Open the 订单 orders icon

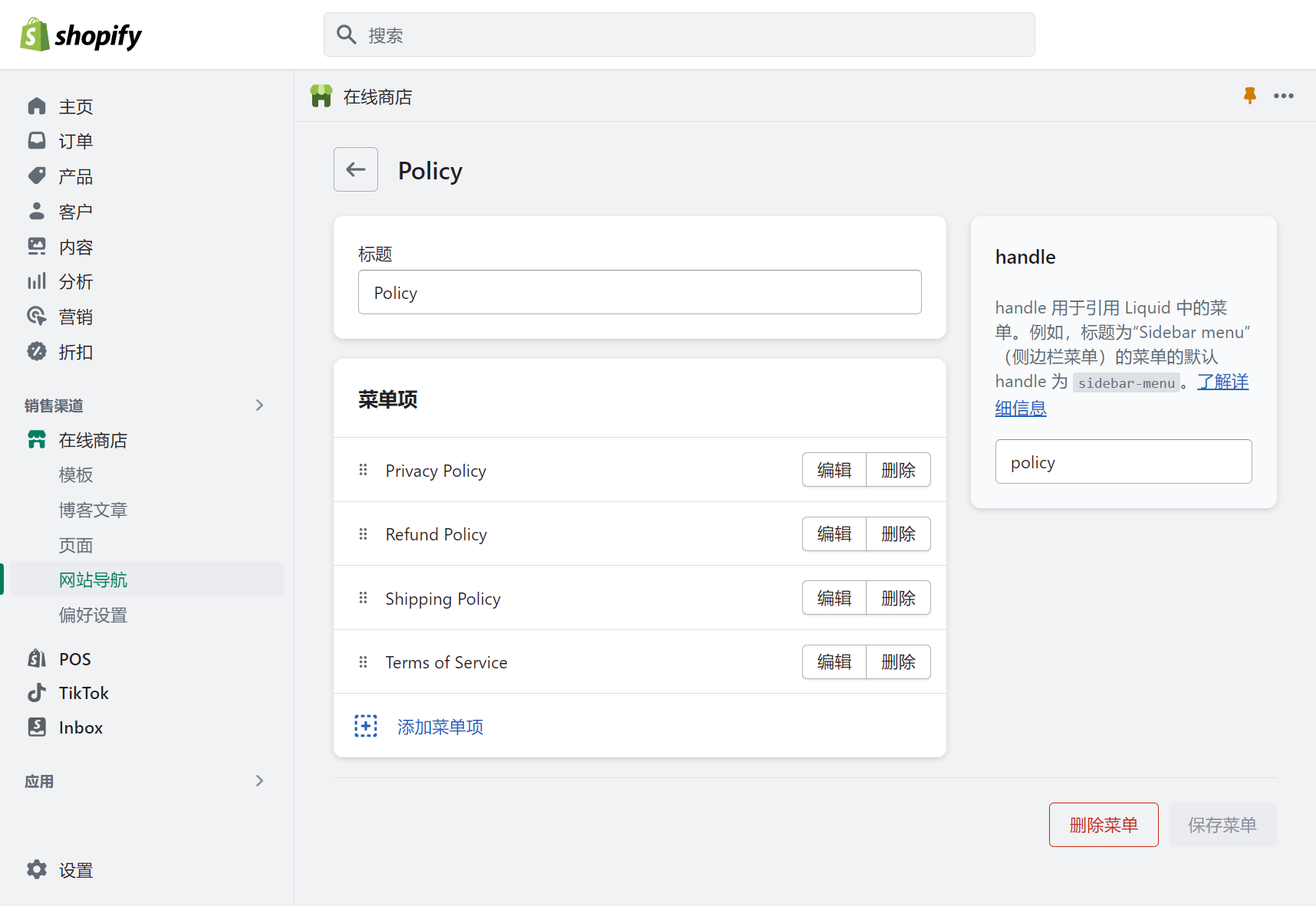click(x=37, y=141)
